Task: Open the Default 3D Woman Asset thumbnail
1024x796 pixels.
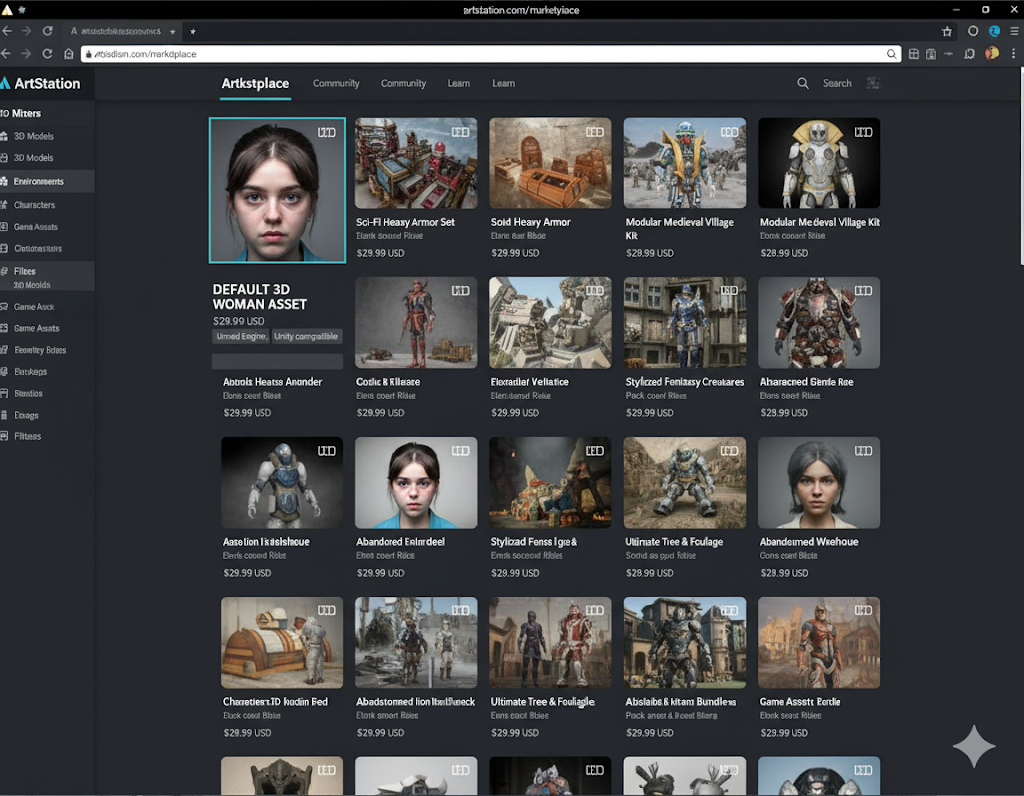Action: (277, 190)
